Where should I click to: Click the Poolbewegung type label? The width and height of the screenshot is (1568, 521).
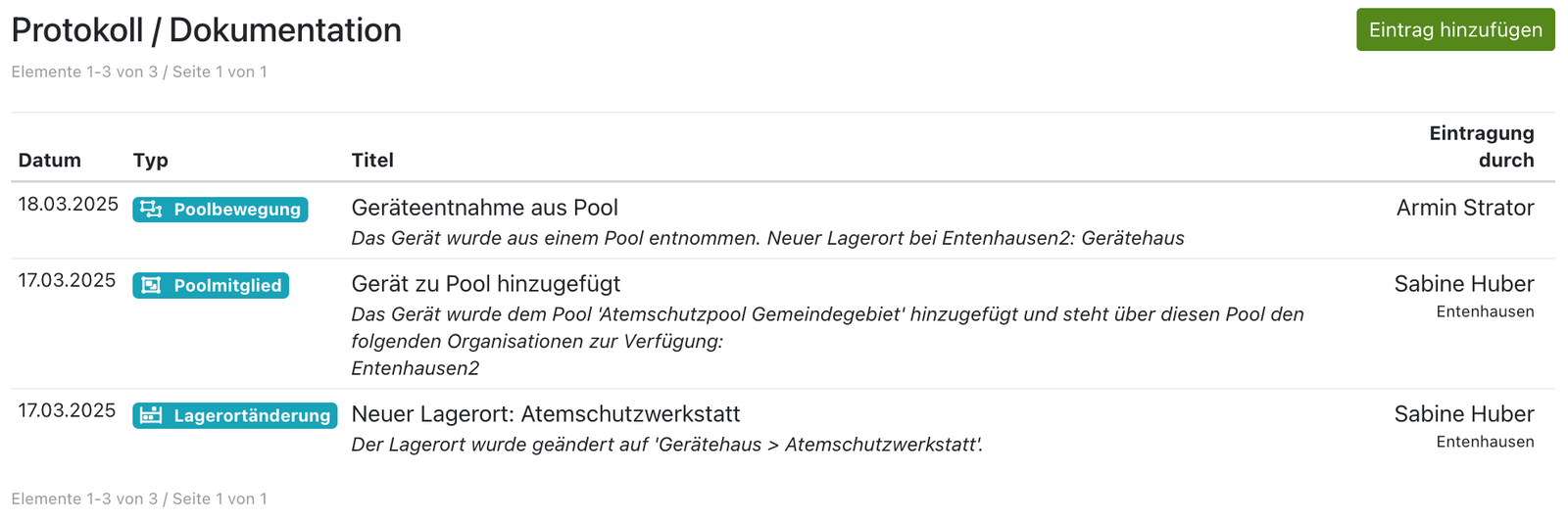tap(237, 210)
